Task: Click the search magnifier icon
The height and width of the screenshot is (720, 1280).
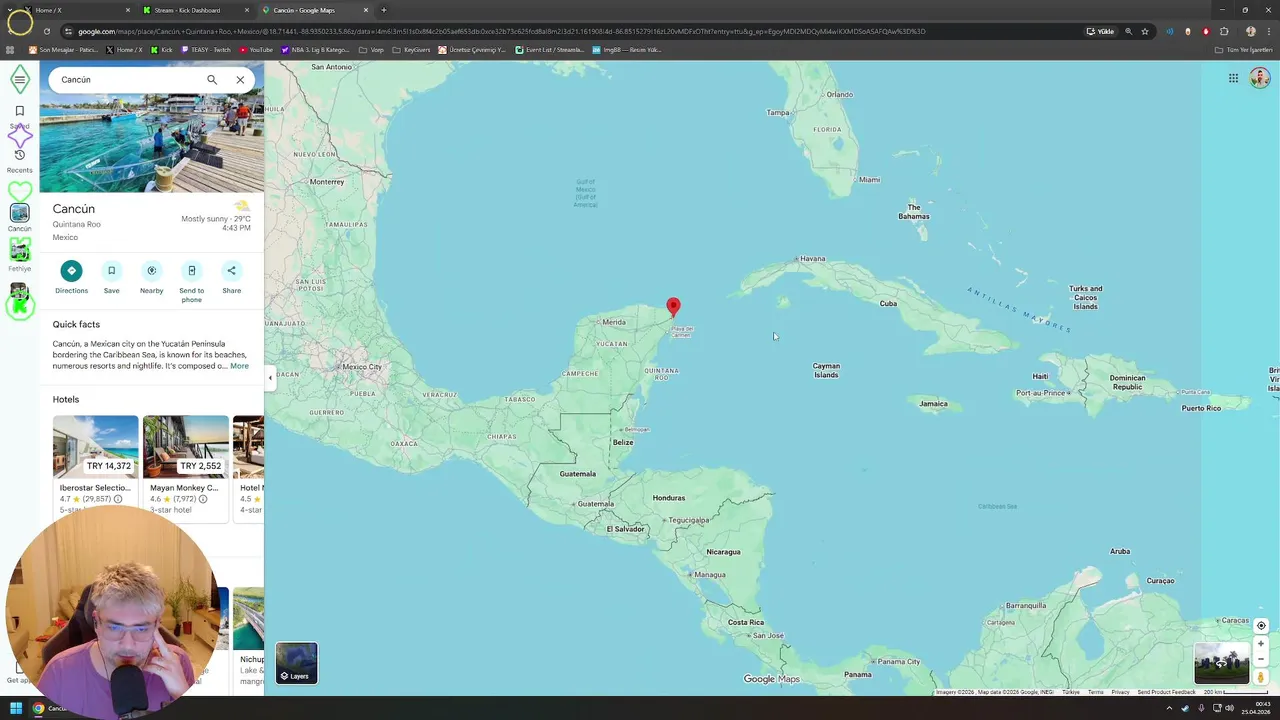Action: coord(212,79)
